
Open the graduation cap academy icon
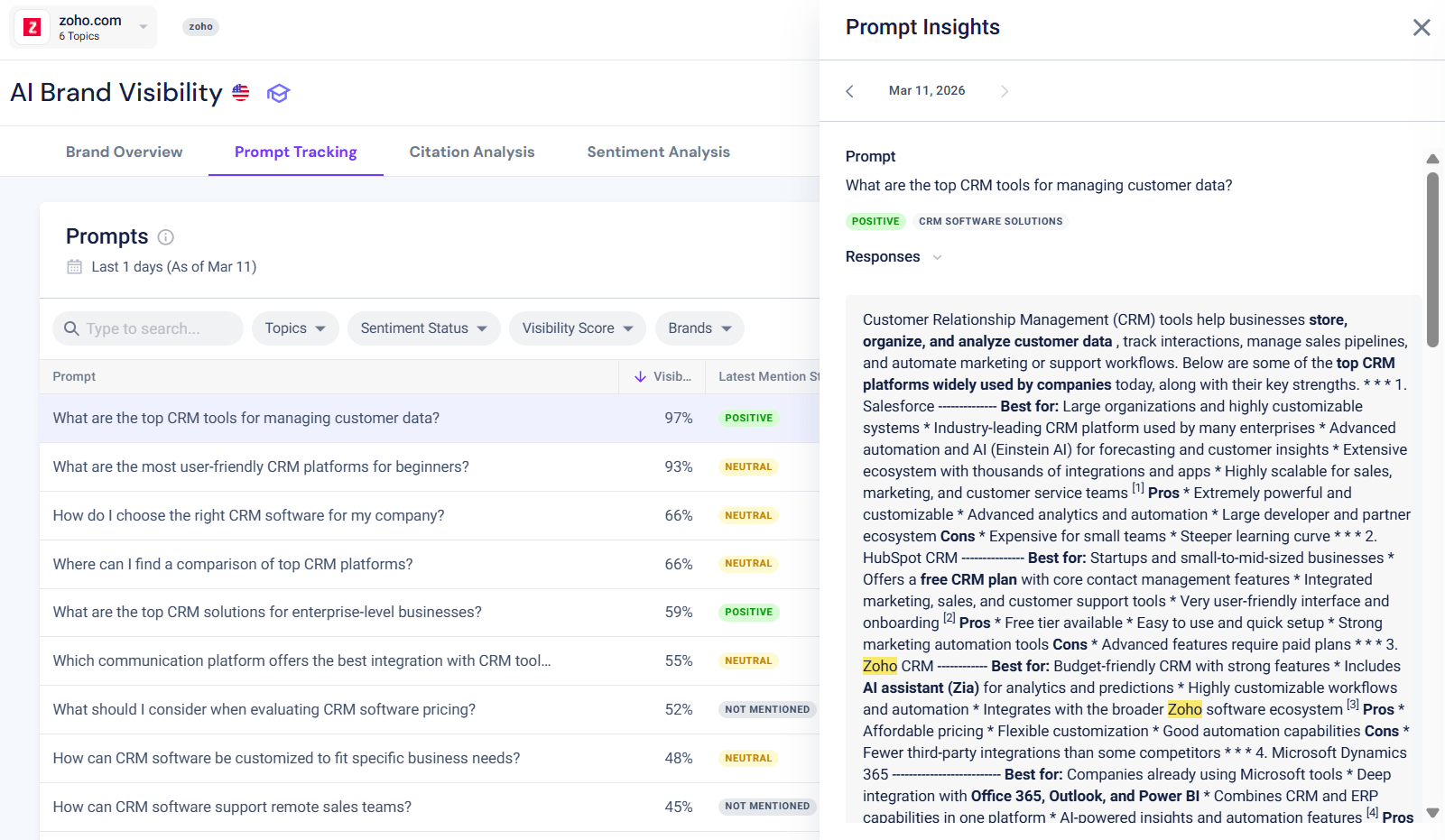pos(278,93)
